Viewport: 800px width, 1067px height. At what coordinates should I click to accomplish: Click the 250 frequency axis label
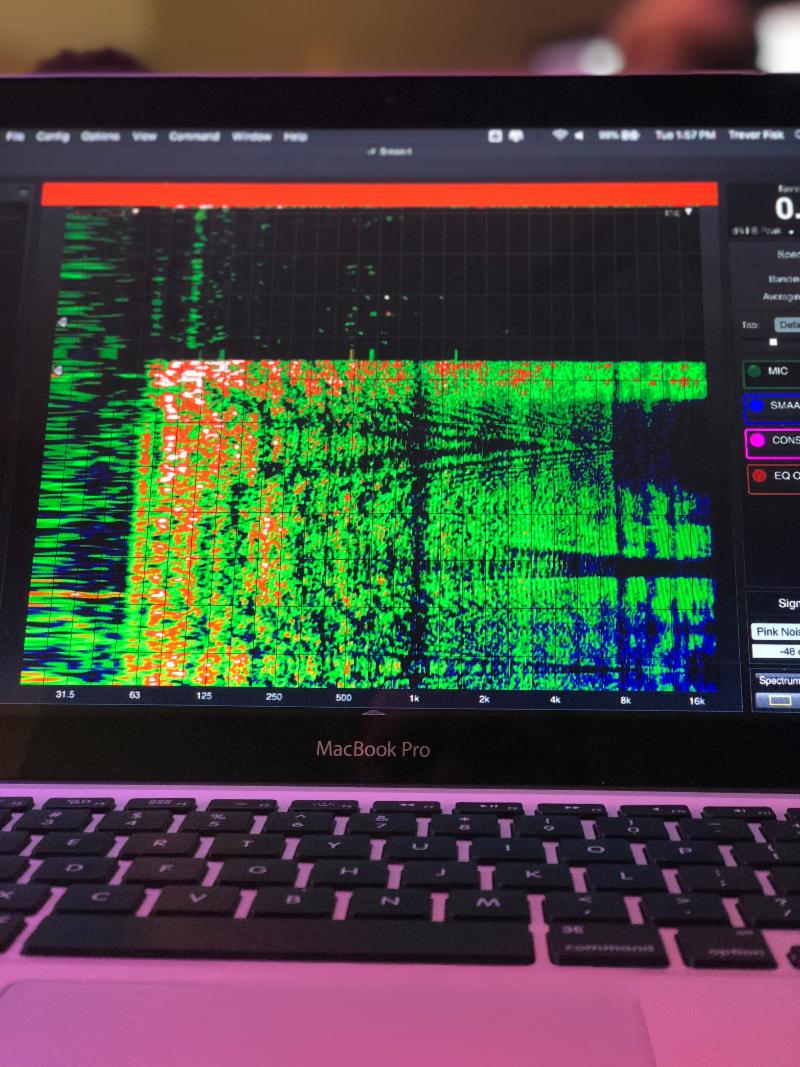click(273, 697)
